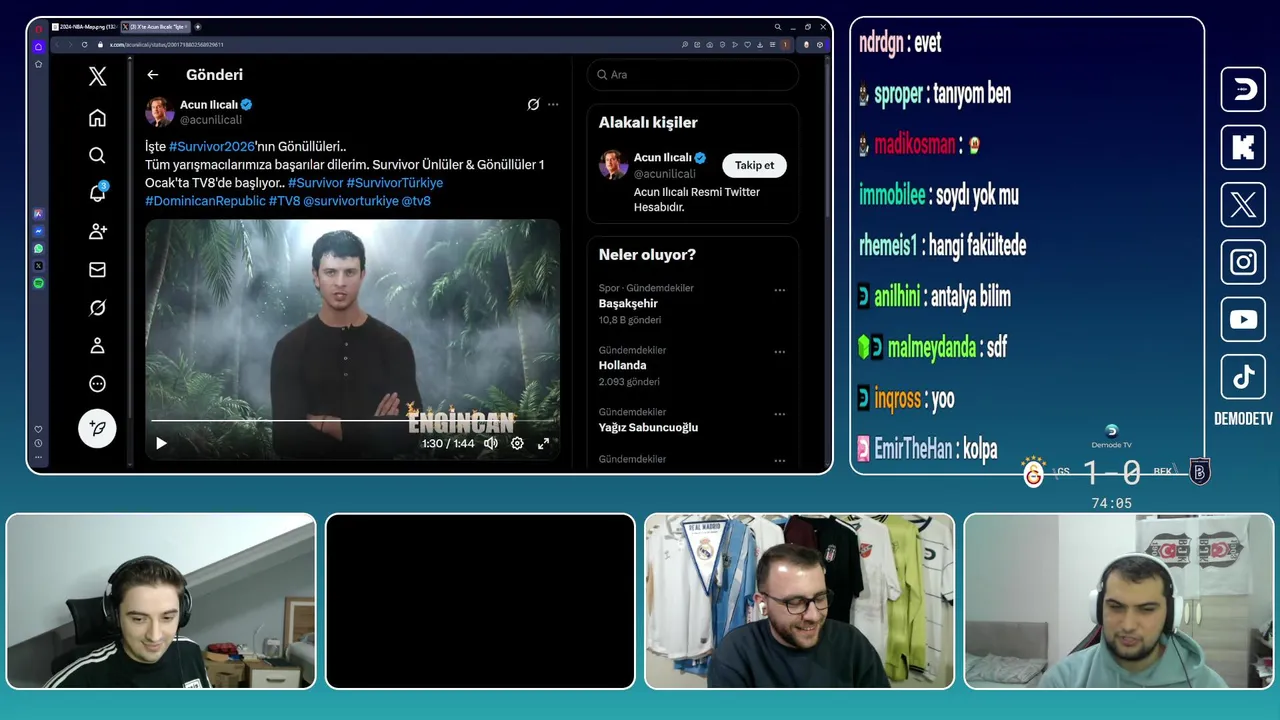
Task: Open the Hollanda trending topic
Action: [622, 365]
